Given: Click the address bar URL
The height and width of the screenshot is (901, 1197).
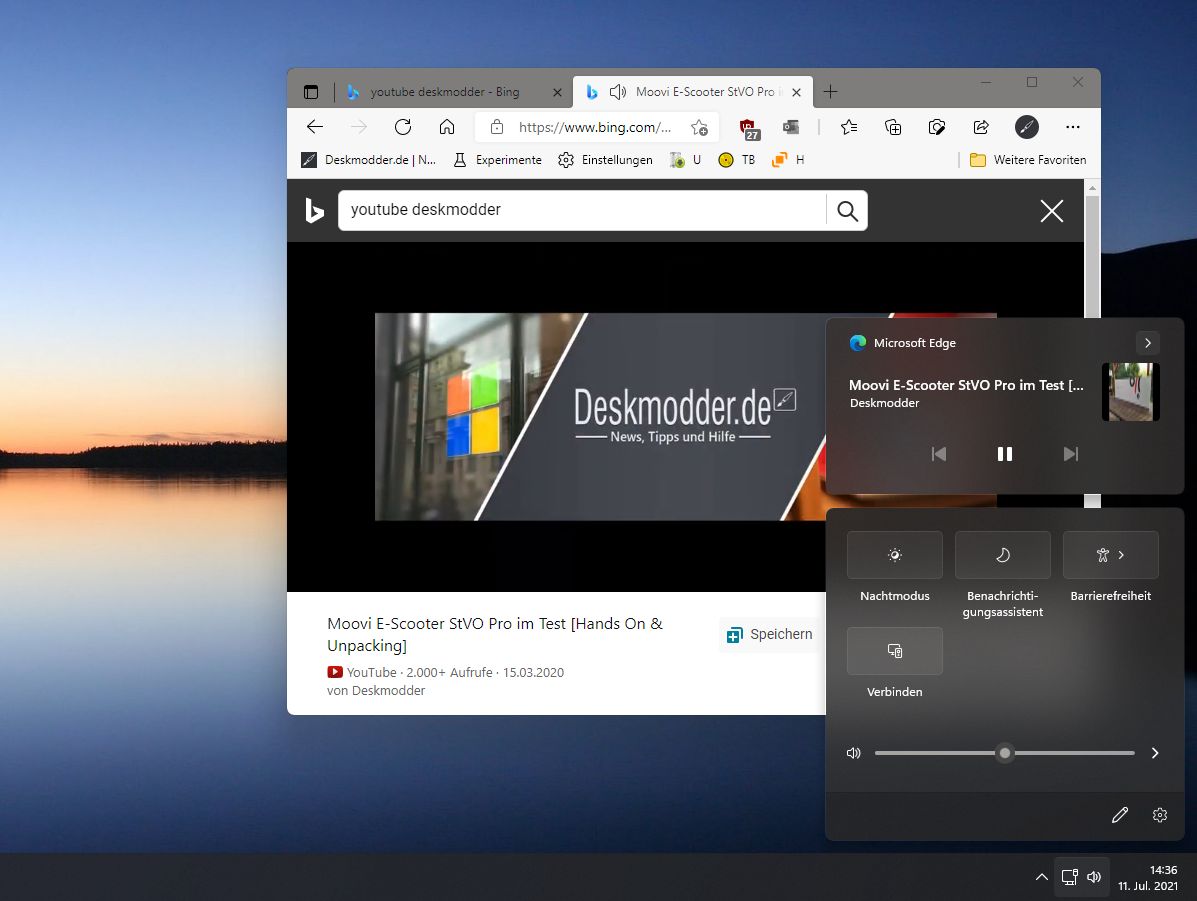Looking at the screenshot, I should [x=595, y=128].
